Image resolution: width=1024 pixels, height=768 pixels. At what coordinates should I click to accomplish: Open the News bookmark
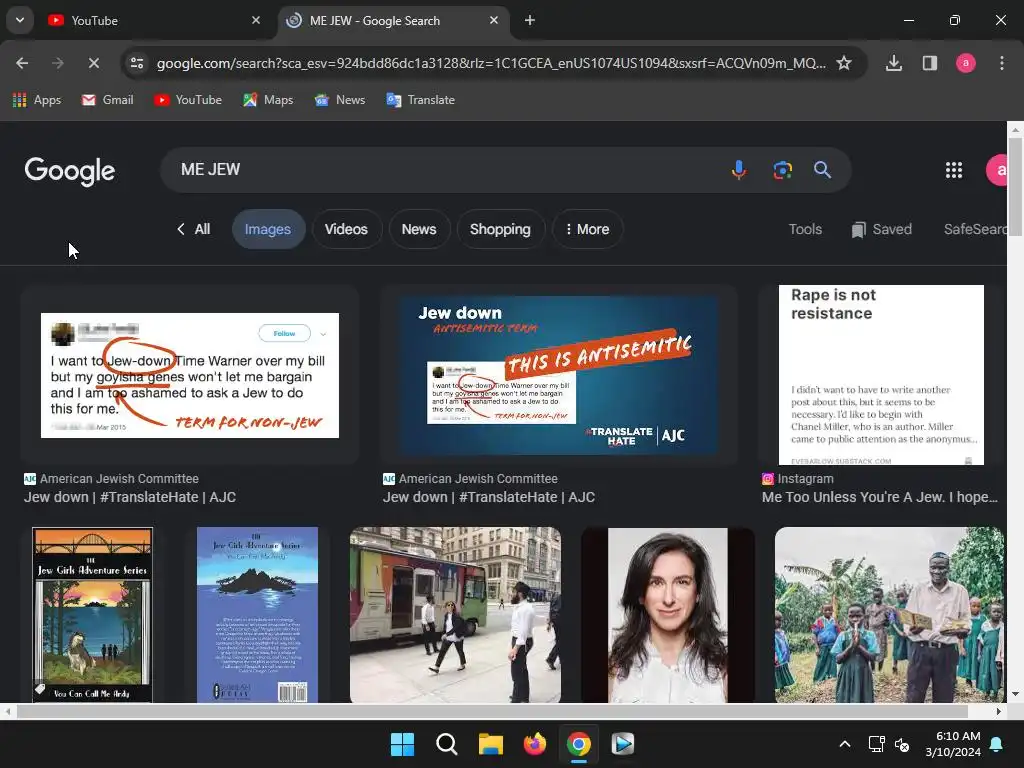(x=340, y=100)
